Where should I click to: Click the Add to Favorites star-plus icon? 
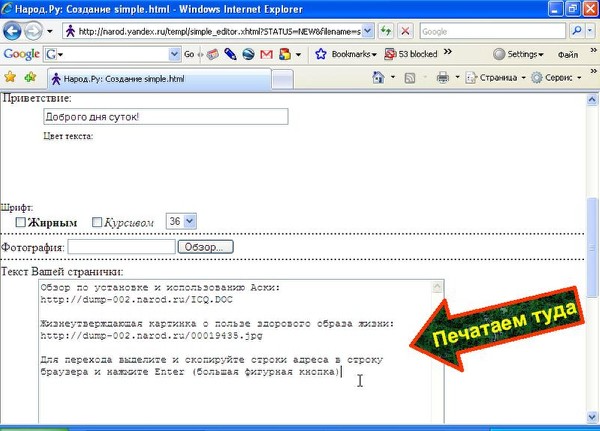tap(30, 77)
